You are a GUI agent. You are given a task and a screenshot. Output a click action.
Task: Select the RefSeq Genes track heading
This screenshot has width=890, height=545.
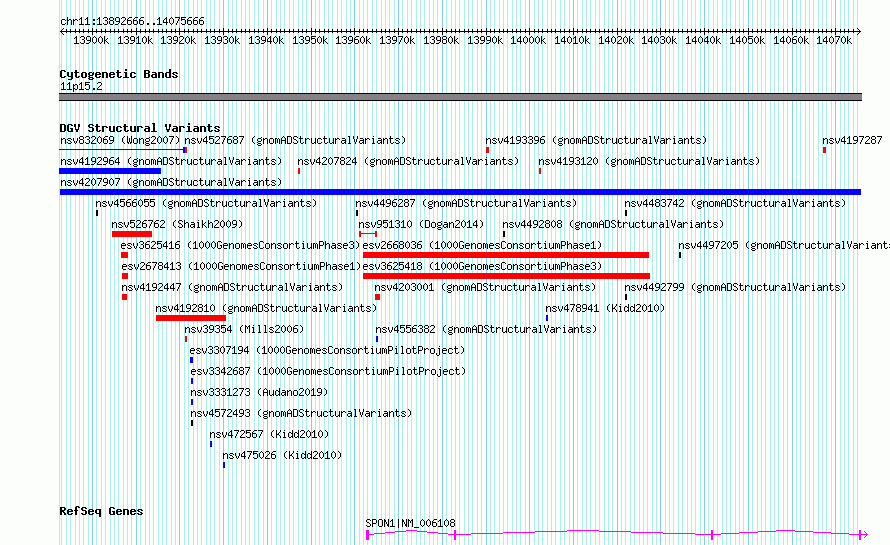point(101,511)
